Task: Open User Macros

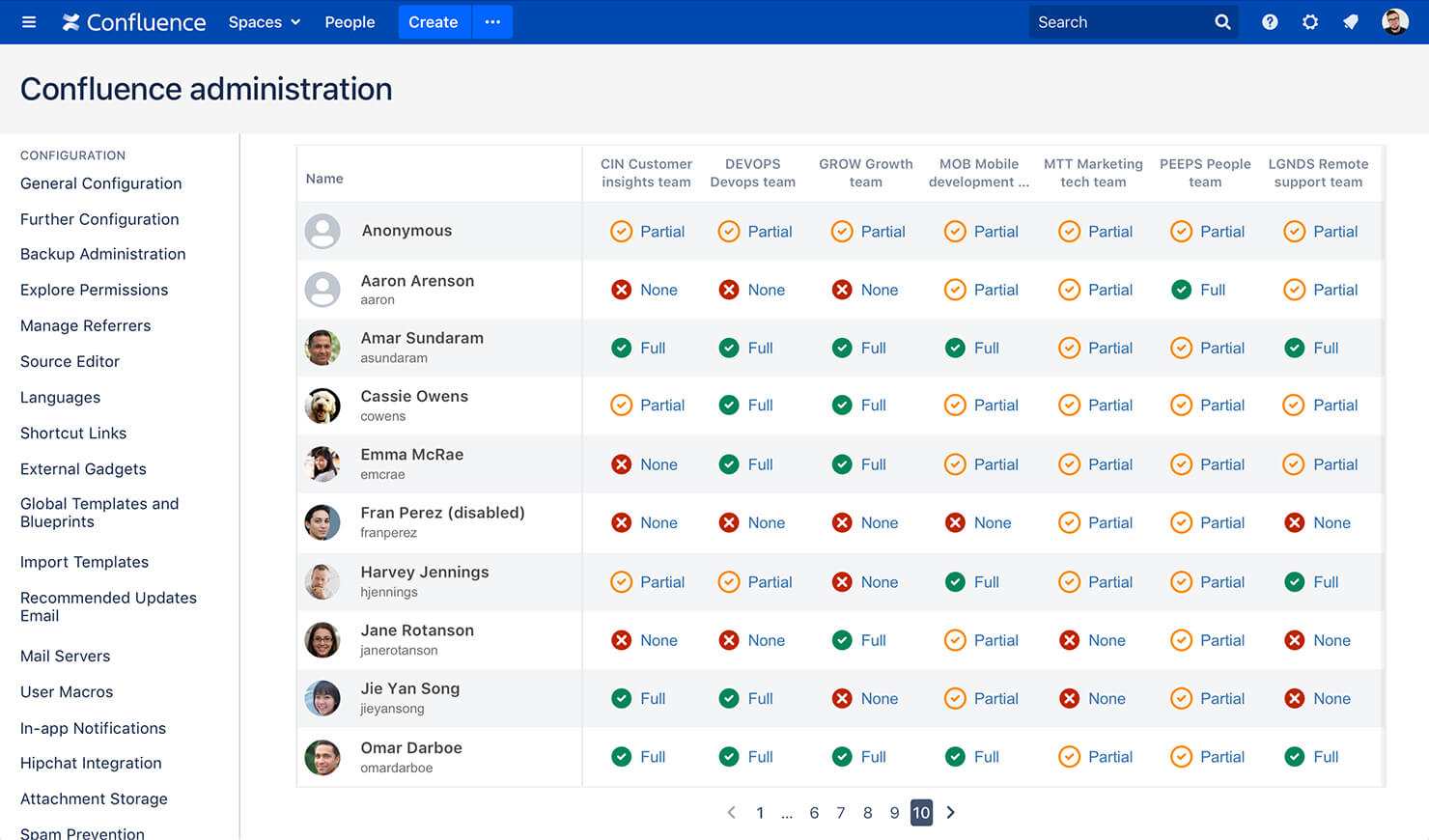Action: click(67, 691)
